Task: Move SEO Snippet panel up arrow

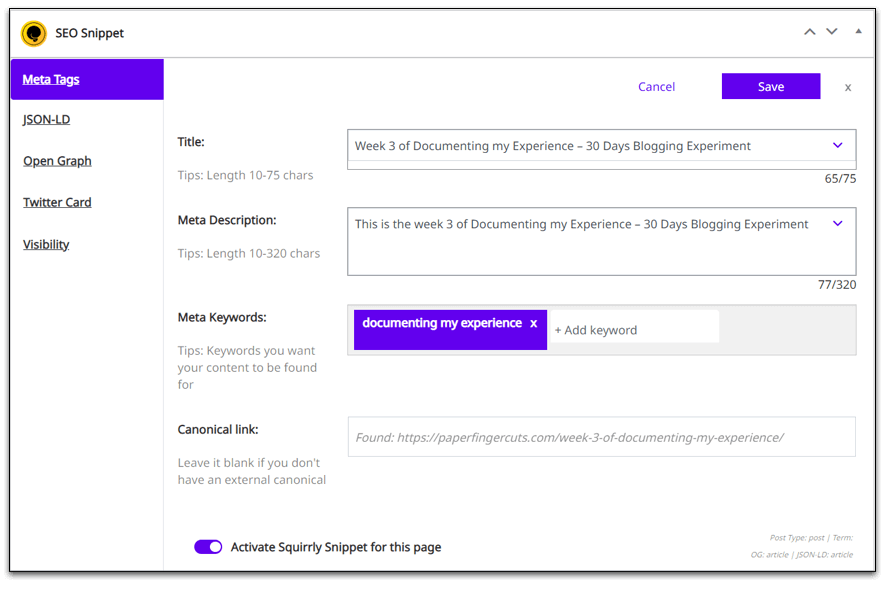Action: [x=810, y=32]
